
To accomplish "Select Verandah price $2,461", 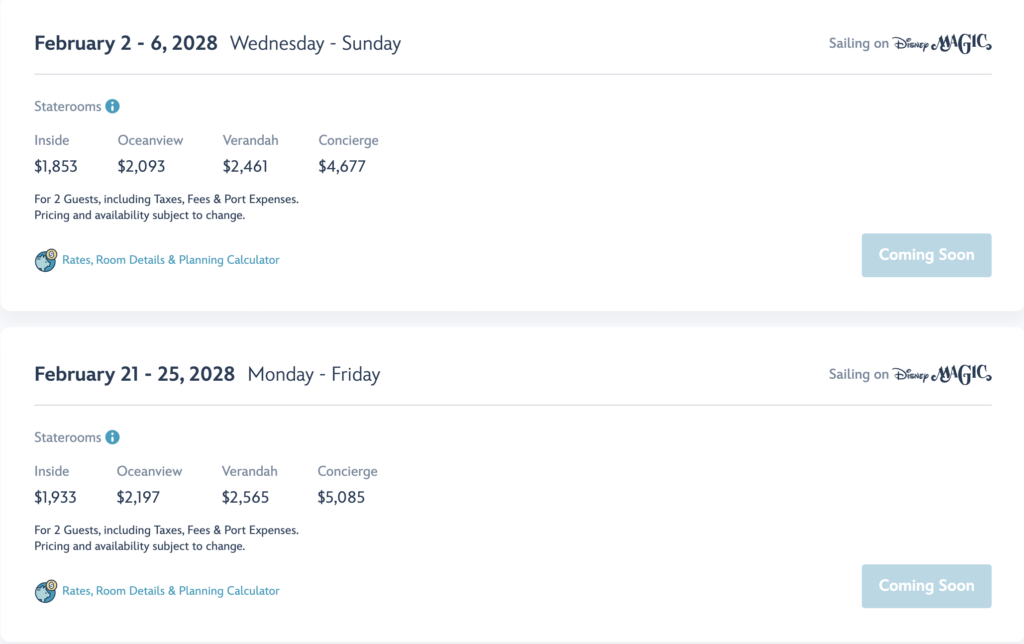I will pyautogui.click(x=245, y=167).
